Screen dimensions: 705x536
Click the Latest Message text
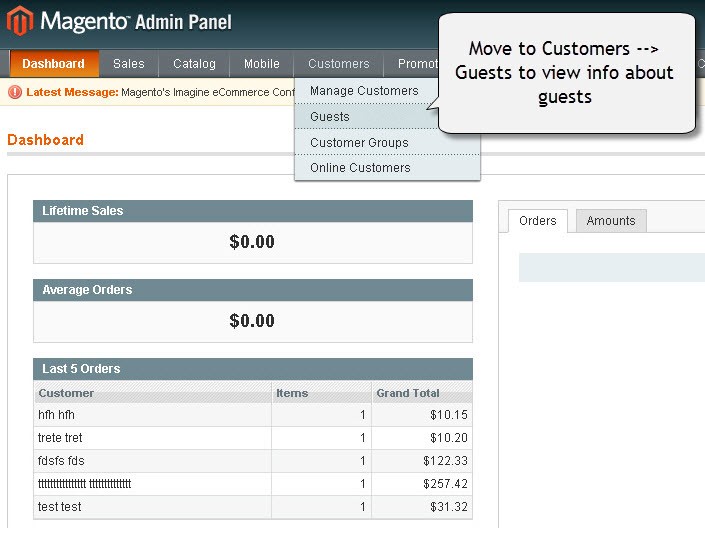coord(72,92)
